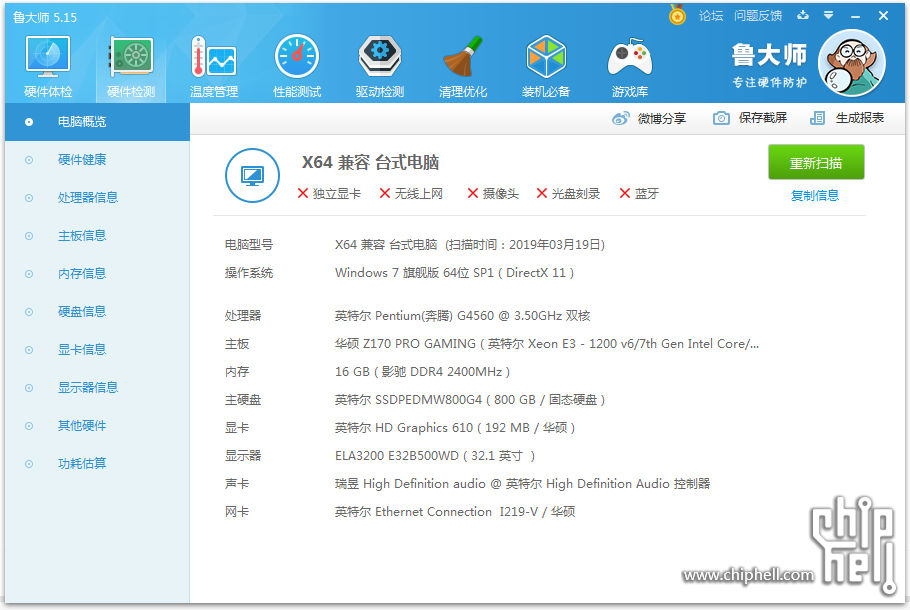Click the 声卡 row label
The image size is (910, 610).
coord(237,483)
